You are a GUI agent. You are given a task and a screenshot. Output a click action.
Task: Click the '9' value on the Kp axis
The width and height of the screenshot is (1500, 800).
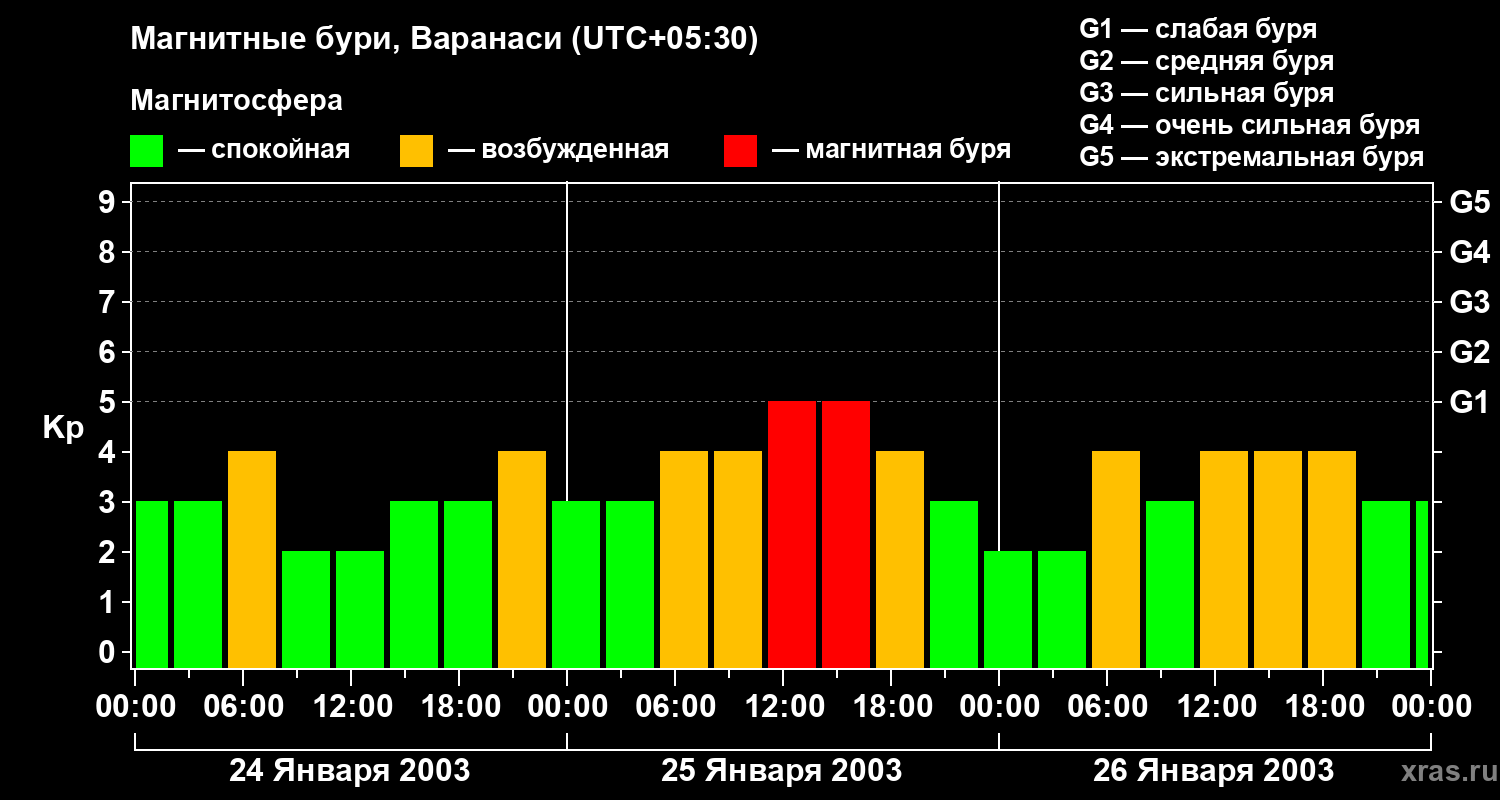[x=109, y=202]
